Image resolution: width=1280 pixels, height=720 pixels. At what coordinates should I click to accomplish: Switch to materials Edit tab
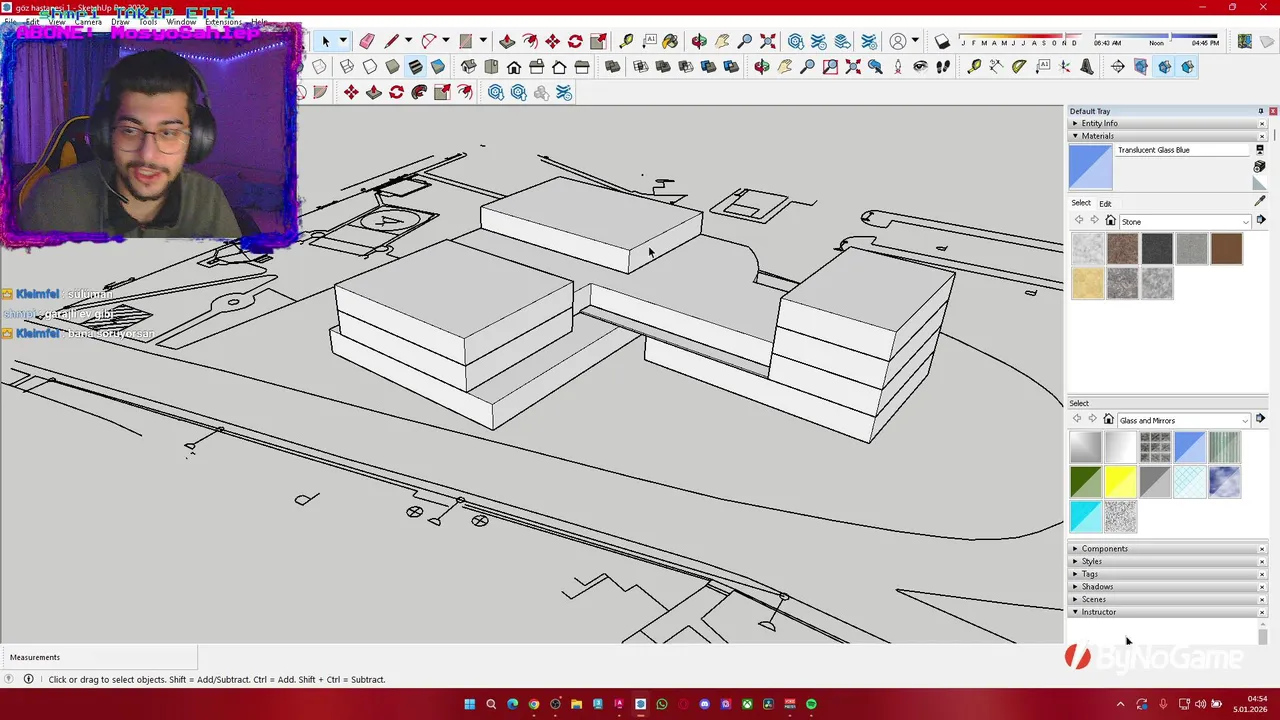[x=1105, y=203]
